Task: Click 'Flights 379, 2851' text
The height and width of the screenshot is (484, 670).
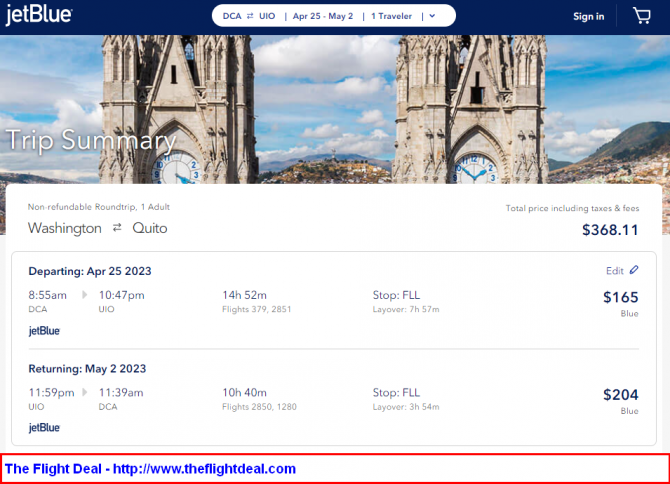Action: pyautogui.click(x=256, y=309)
